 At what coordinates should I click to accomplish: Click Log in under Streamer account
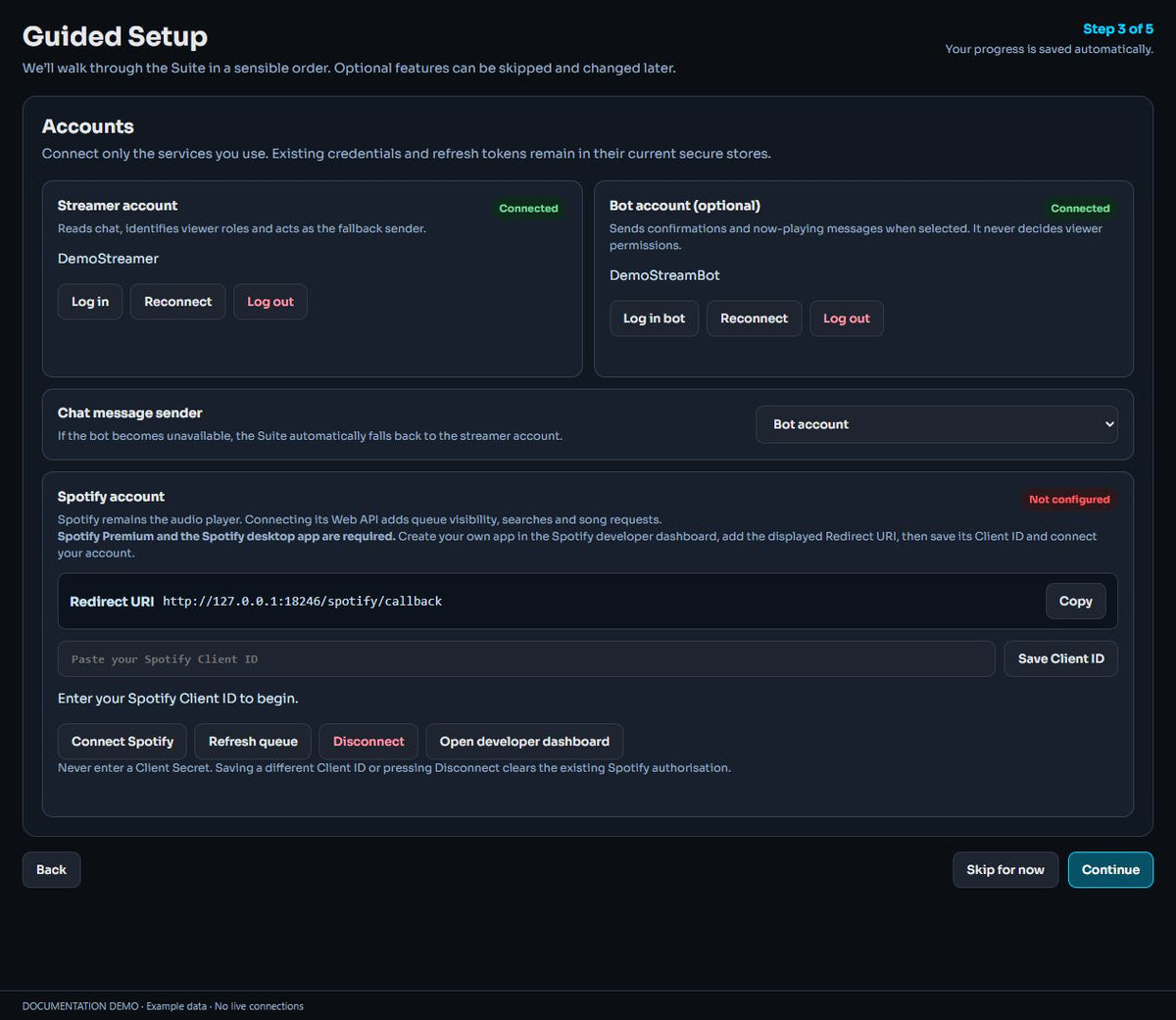pyautogui.click(x=90, y=302)
